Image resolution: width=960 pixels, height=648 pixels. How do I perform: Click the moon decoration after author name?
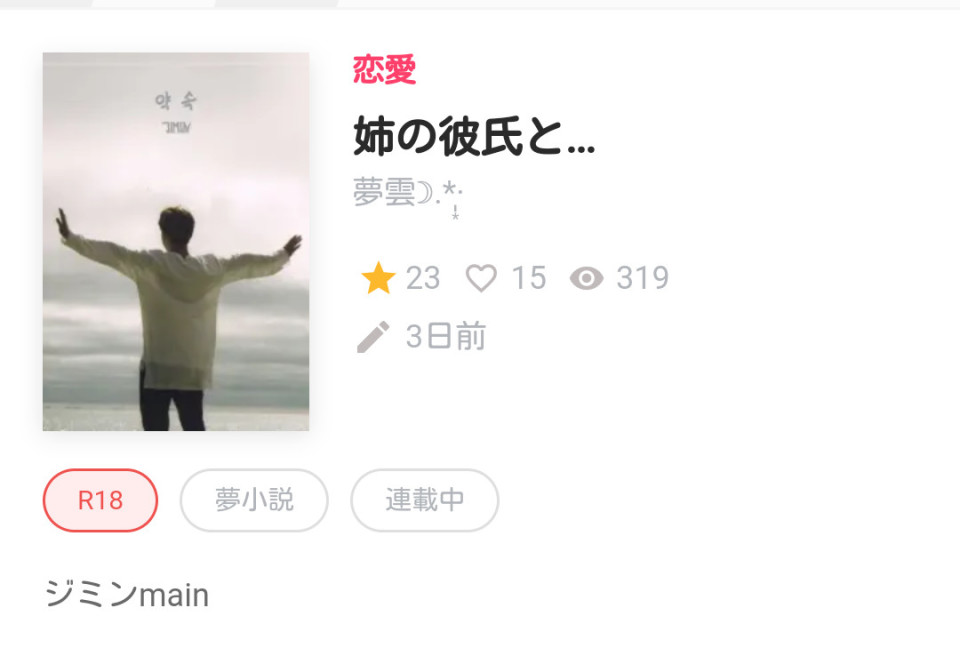pyautogui.click(x=424, y=192)
